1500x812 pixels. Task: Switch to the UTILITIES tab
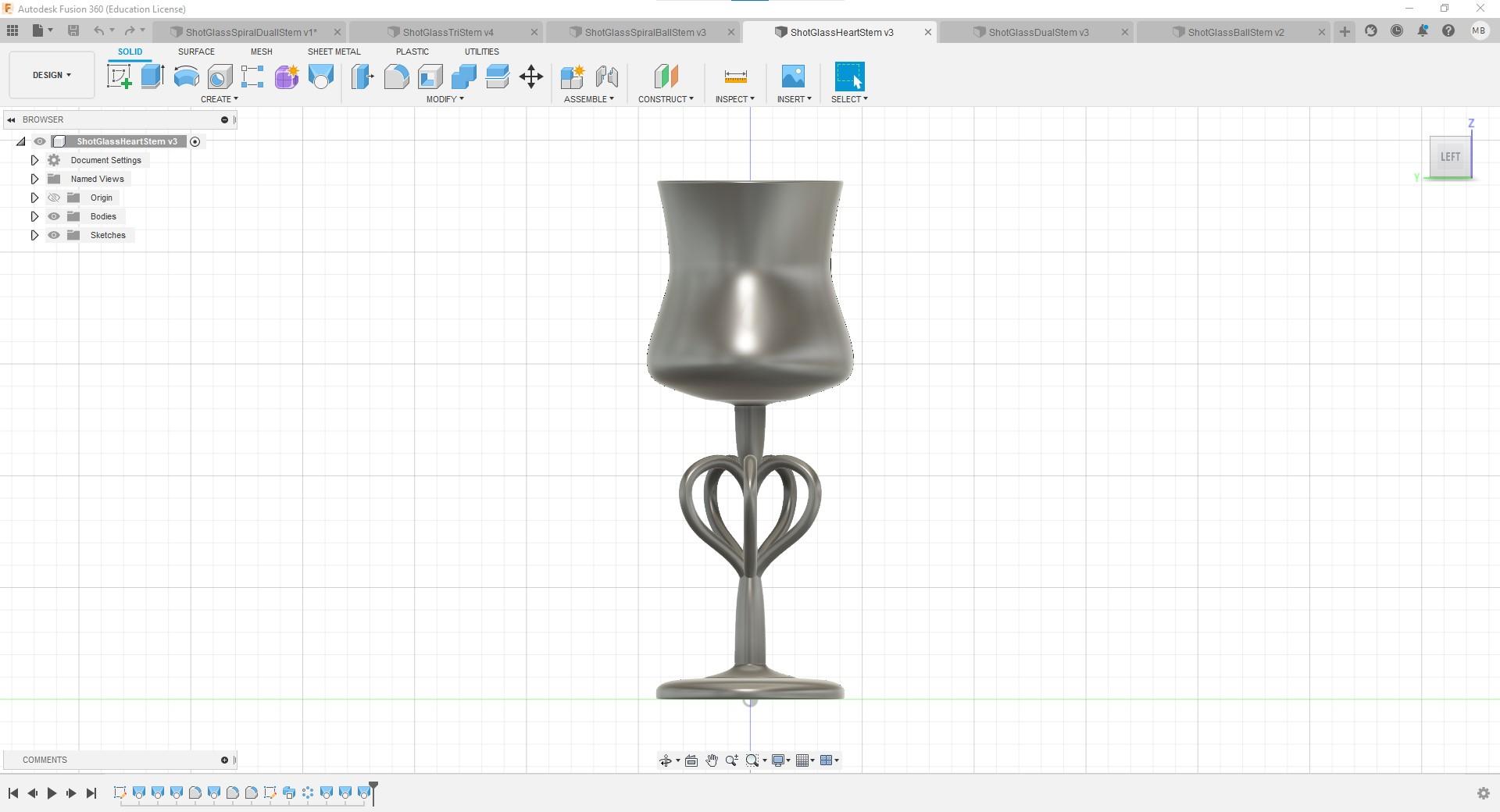click(481, 52)
